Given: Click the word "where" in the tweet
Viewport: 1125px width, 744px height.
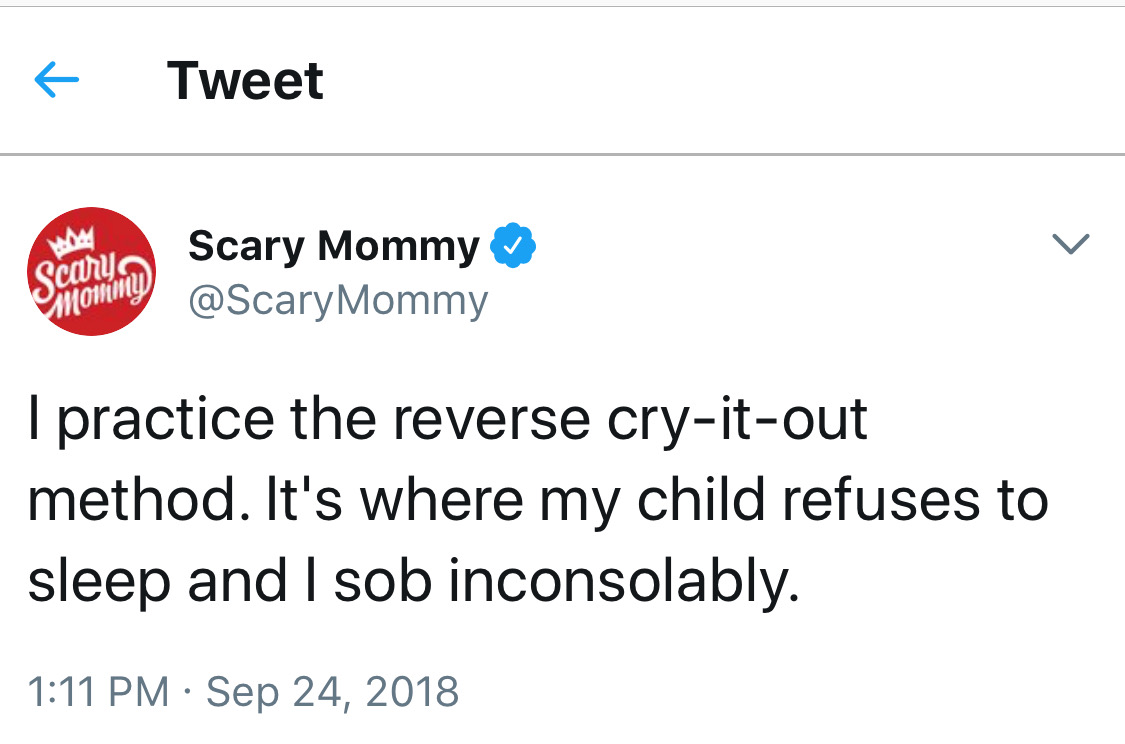Looking at the screenshot, I should coord(441,501).
